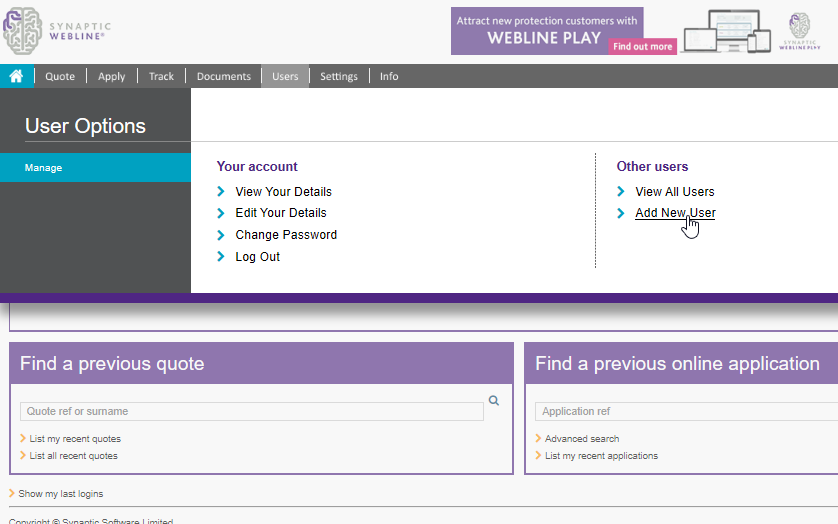
Task: Open the Quote menu
Action: [x=60, y=76]
